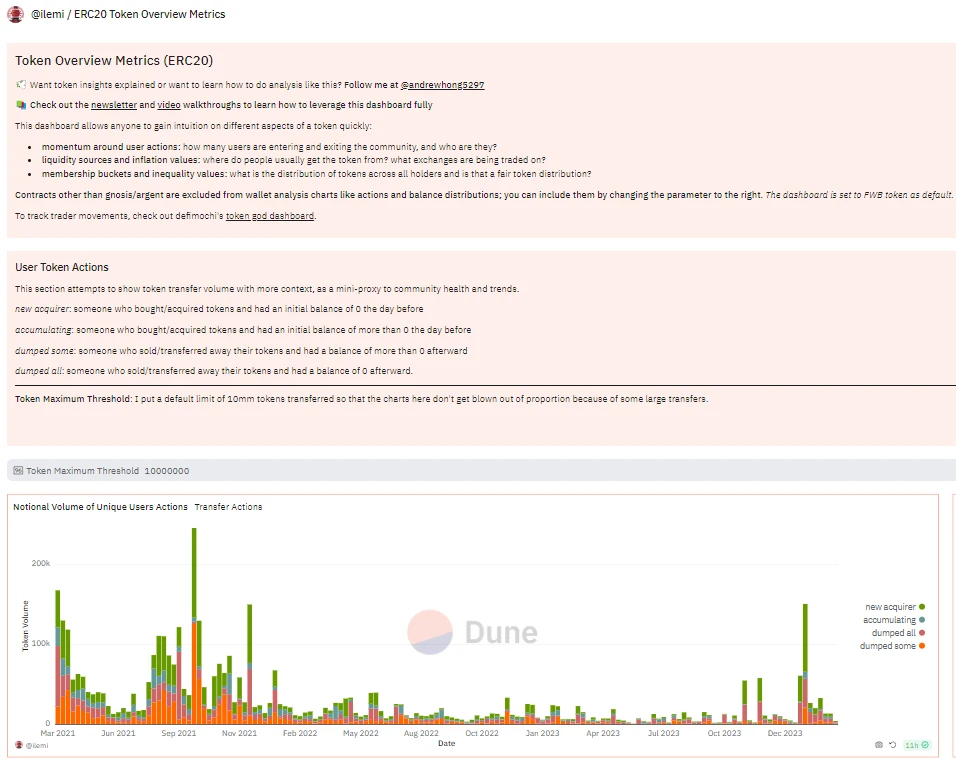956x763 pixels.
Task: Click the @ilemi profile avatar in header
Action: coord(15,14)
